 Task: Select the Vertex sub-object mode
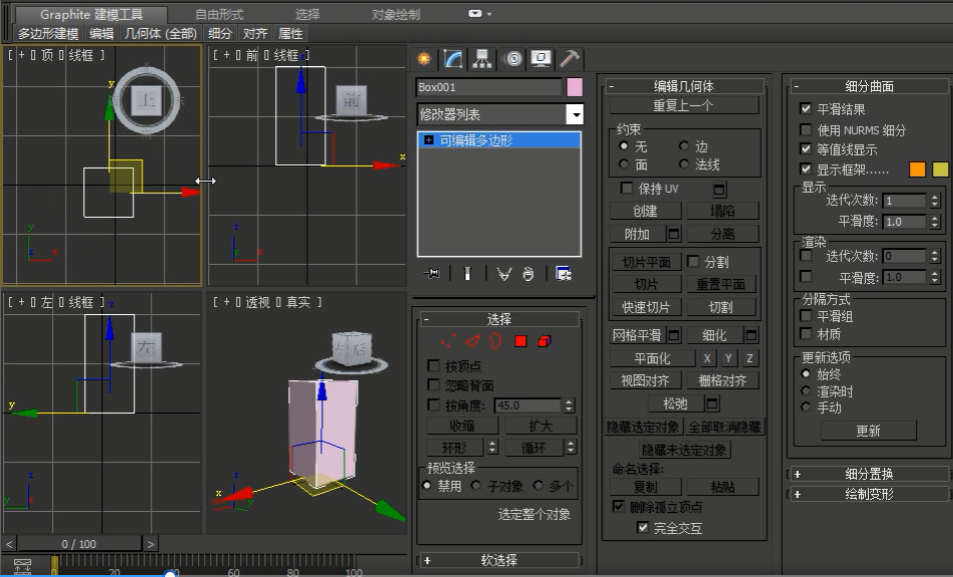coord(449,340)
